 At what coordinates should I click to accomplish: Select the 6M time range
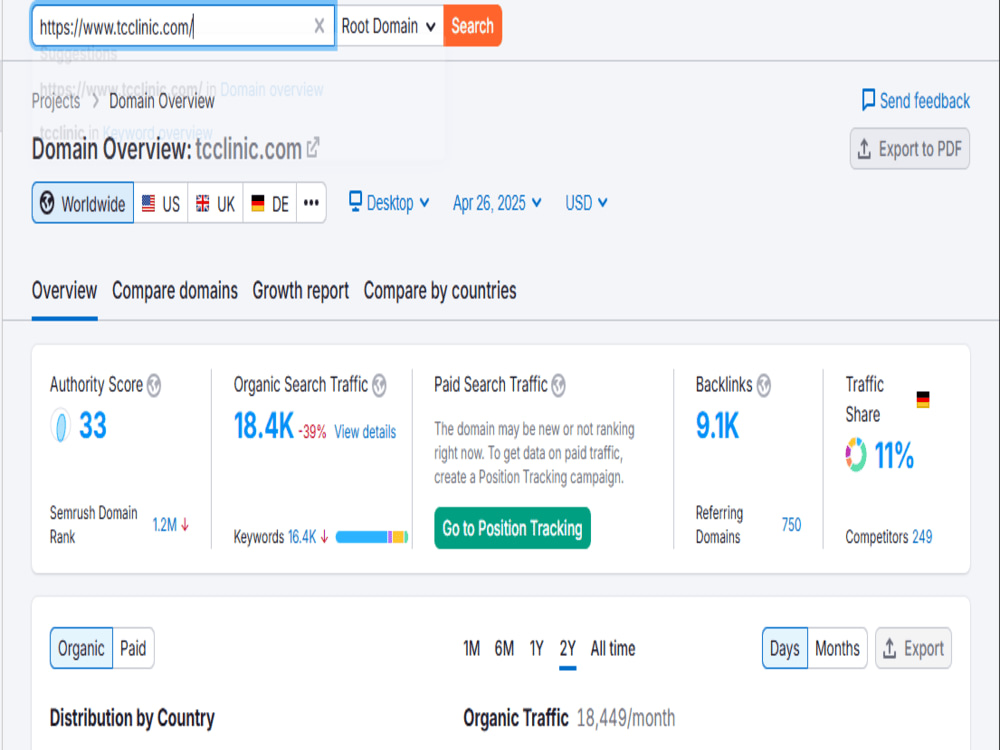(x=504, y=649)
